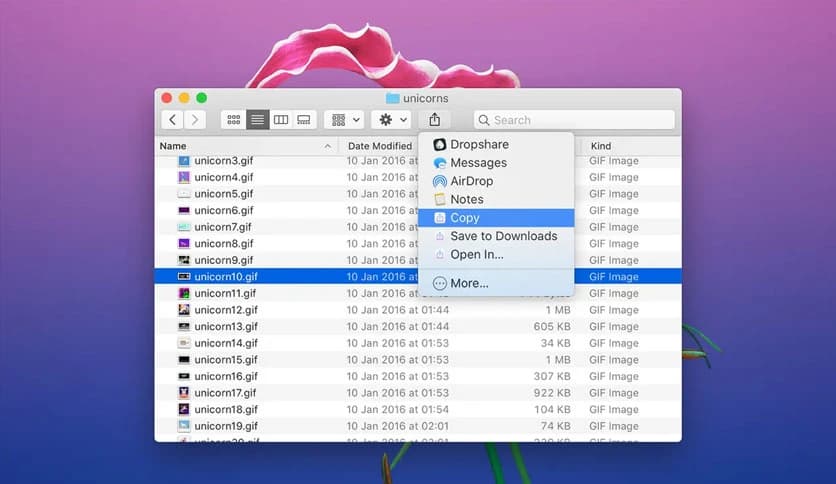Image resolution: width=836 pixels, height=484 pixels.
Task: Choose Dropshare from the share menu
Action: [480, 144]
